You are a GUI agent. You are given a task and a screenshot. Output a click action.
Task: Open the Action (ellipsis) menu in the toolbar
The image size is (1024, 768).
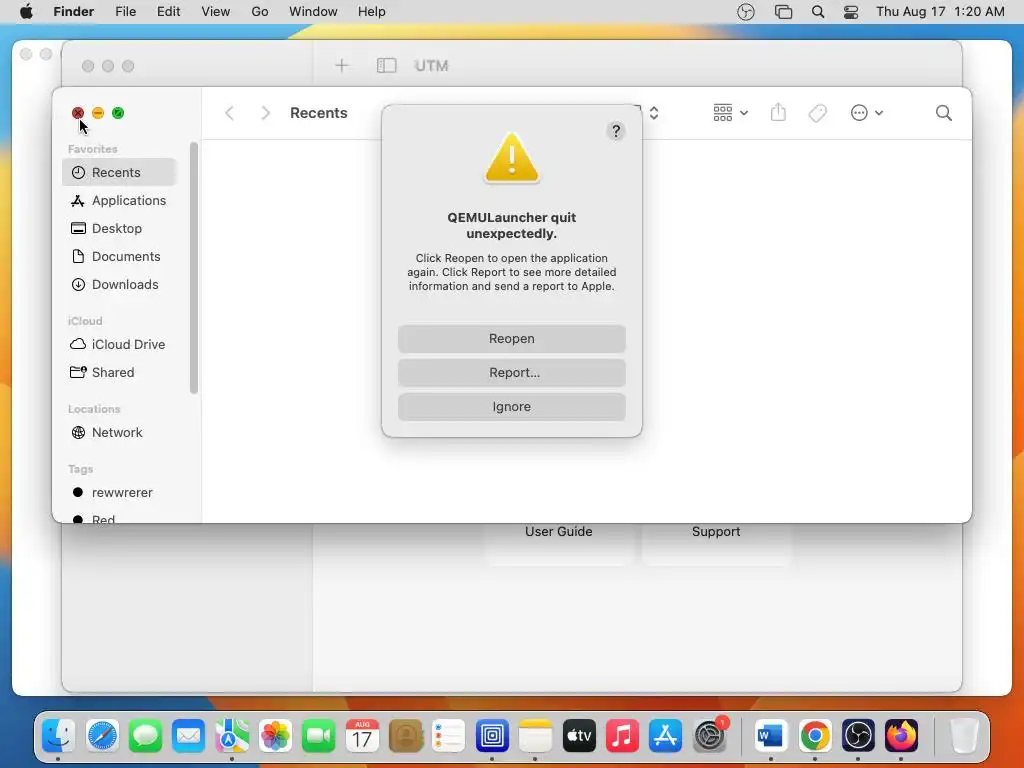tap(867, 113)
